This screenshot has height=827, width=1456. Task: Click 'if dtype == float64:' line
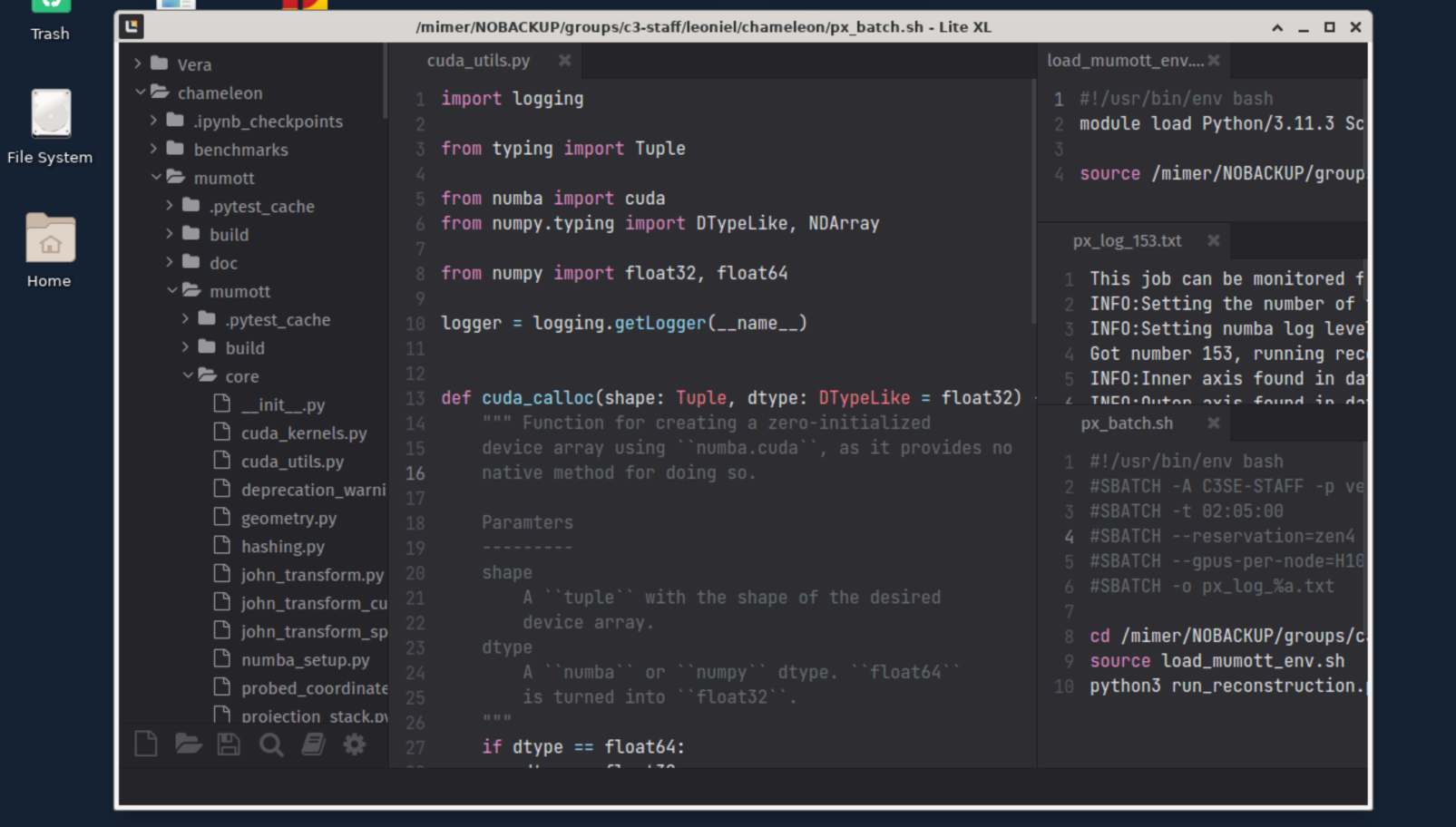(x=583, y=746)
